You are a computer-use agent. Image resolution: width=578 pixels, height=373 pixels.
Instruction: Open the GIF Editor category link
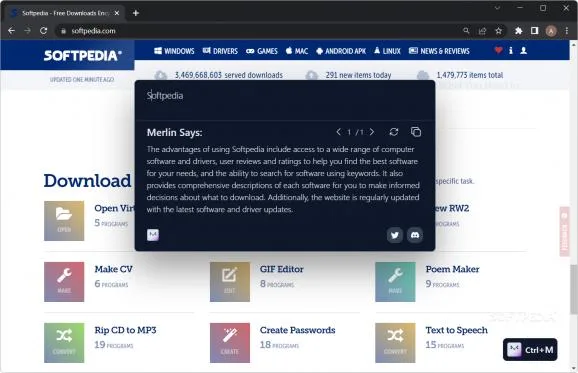click(282, 269)
